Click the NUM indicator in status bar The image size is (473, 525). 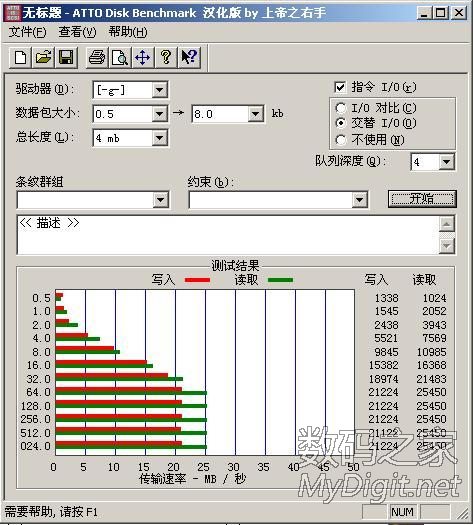pos(402,512)
